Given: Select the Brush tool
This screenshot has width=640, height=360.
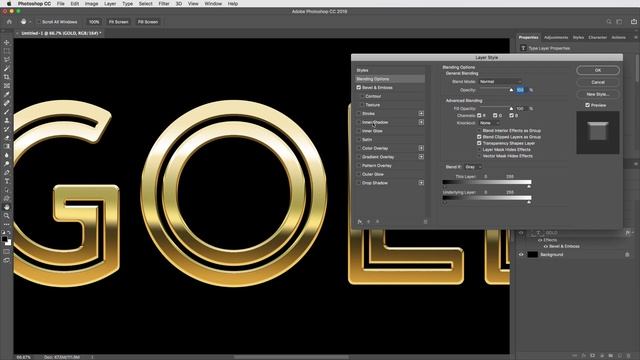Looking at the screenshot, I should [7, 111].
